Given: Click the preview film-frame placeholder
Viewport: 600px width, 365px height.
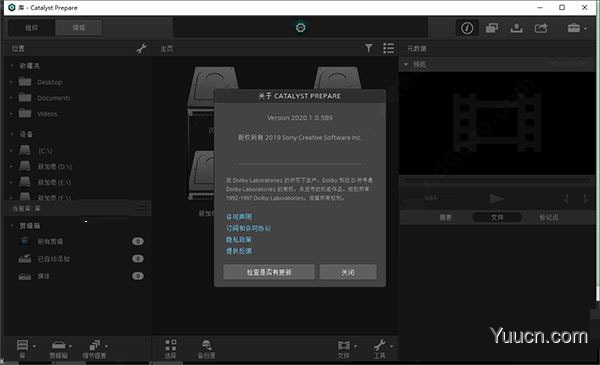Looking at the screenshot, I should (497, 122).
